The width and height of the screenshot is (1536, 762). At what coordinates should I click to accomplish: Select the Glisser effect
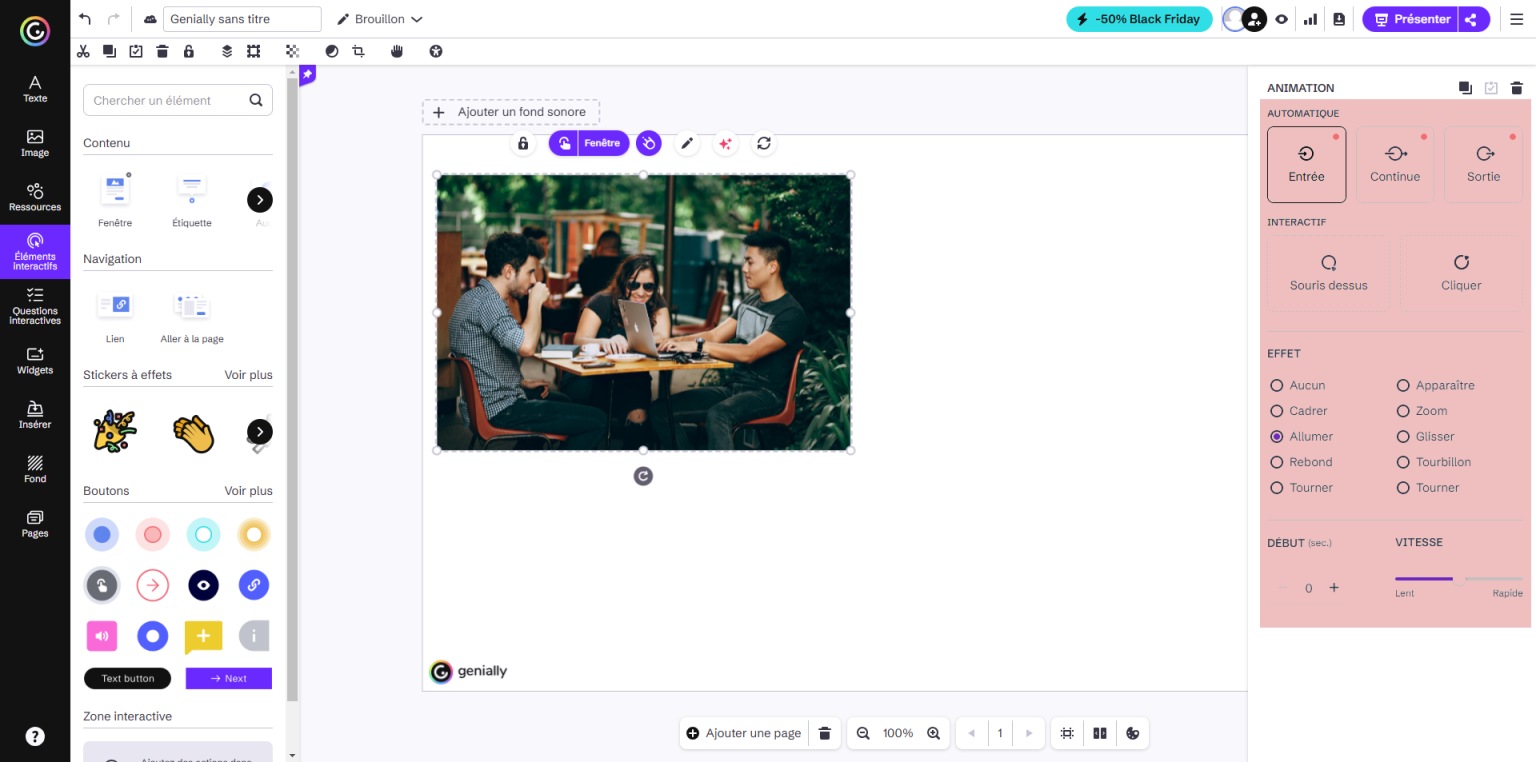[x=1403, y=436]
